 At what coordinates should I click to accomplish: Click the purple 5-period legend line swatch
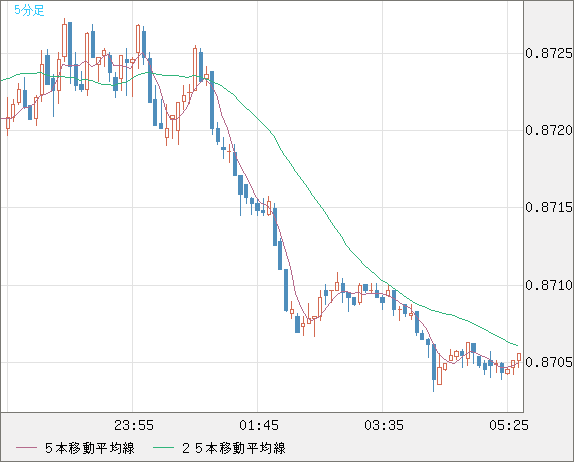(27, 448)
